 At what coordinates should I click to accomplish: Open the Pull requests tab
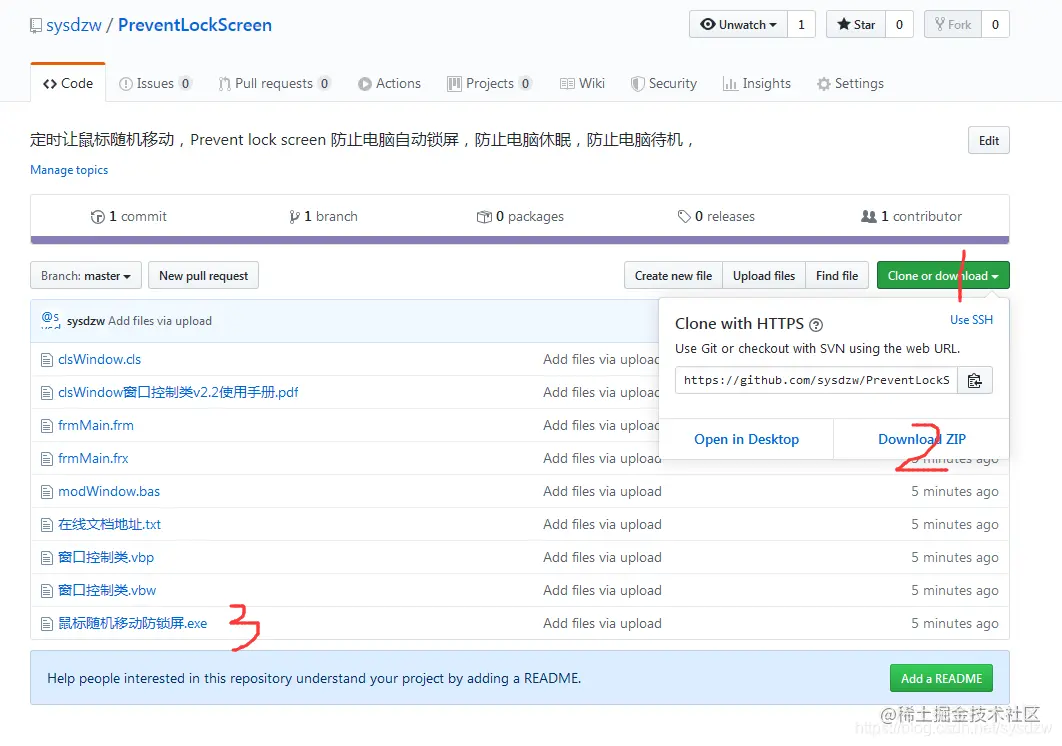[x=274, y=83]
